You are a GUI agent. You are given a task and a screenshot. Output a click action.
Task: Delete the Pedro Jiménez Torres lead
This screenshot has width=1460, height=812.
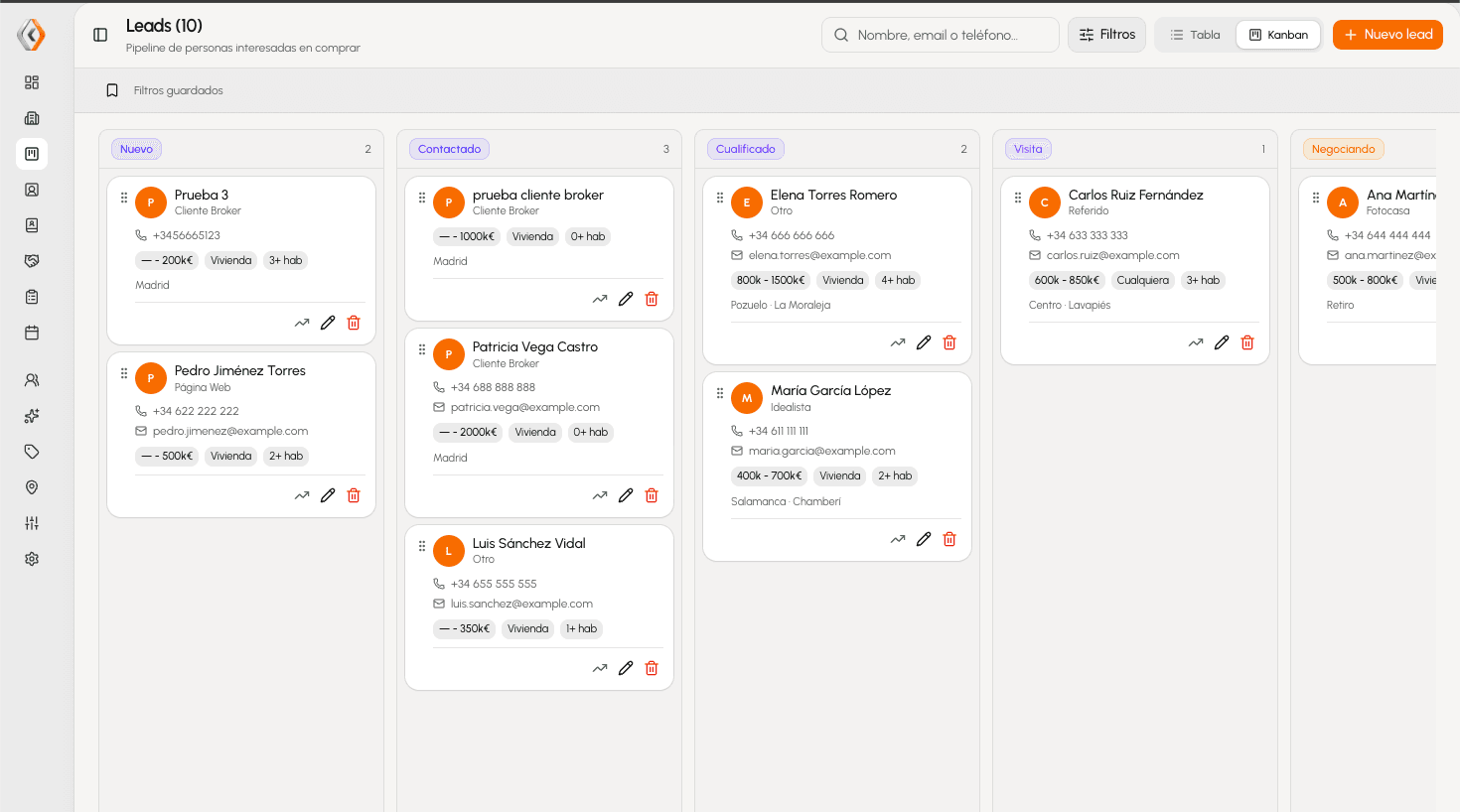point(354,495)
